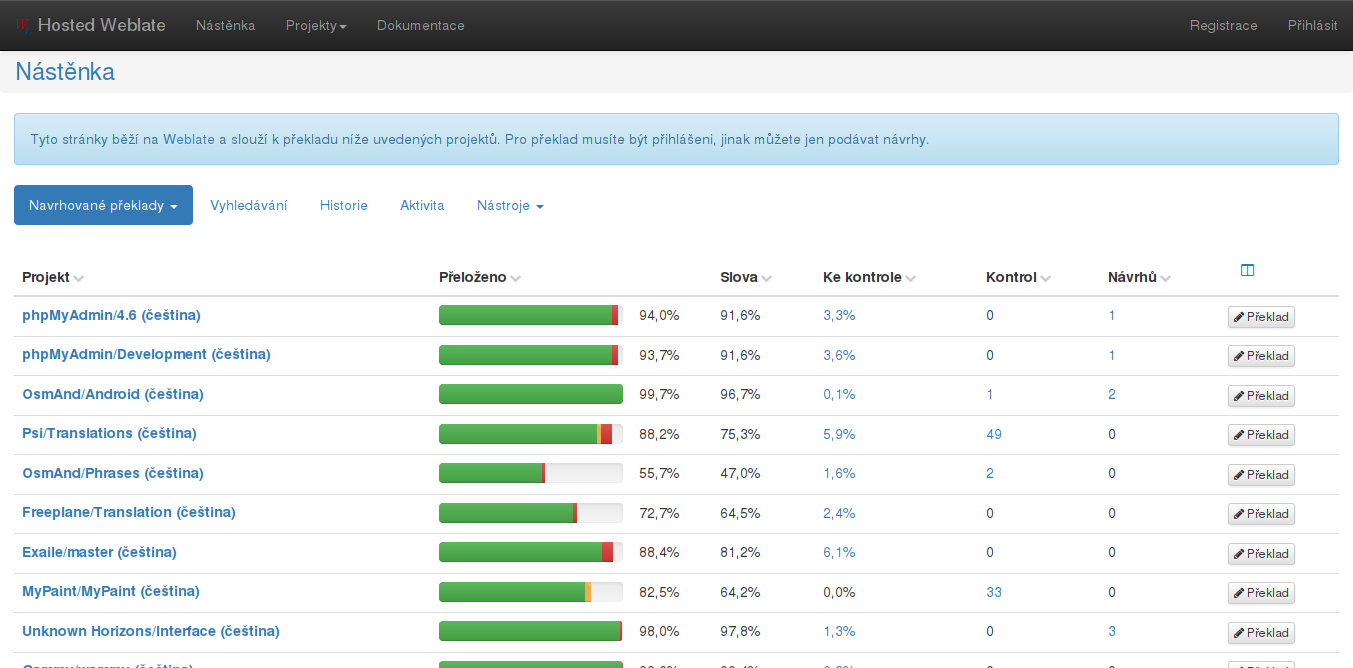Sort the table by Návrhů column
The width and height of the screenshot is (1353, 668).
pyautogui.click(x=1140, y=277)
